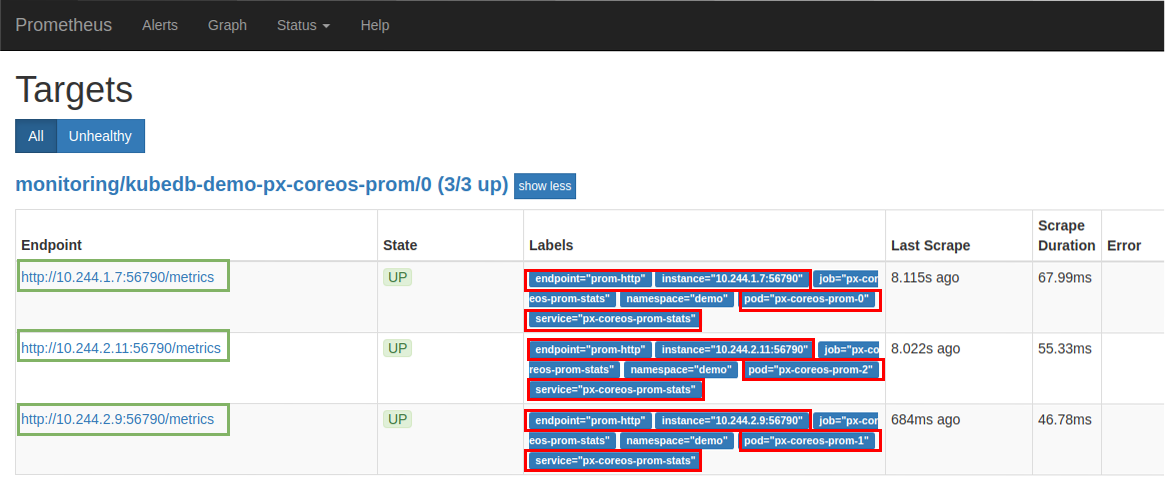The height and width of the screenshot is (487, 1166).
Task: Click the pod="px-coreos-prom-2" label badge
Action: point(813,370)
